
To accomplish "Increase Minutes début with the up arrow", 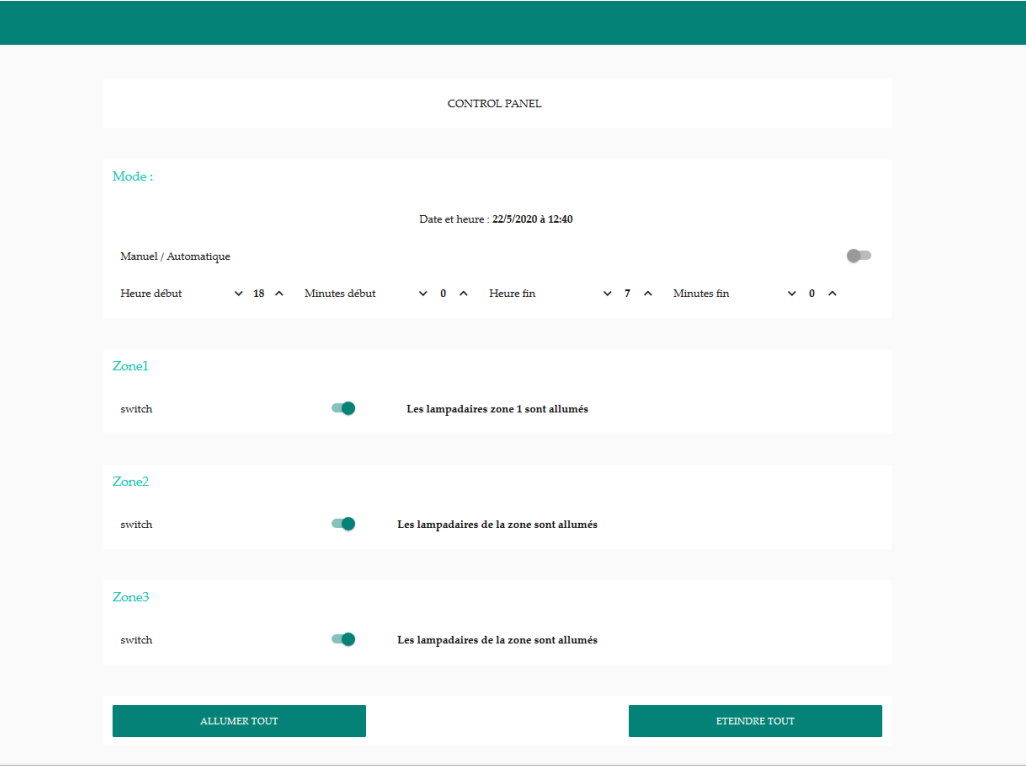I will pos(462,293).
